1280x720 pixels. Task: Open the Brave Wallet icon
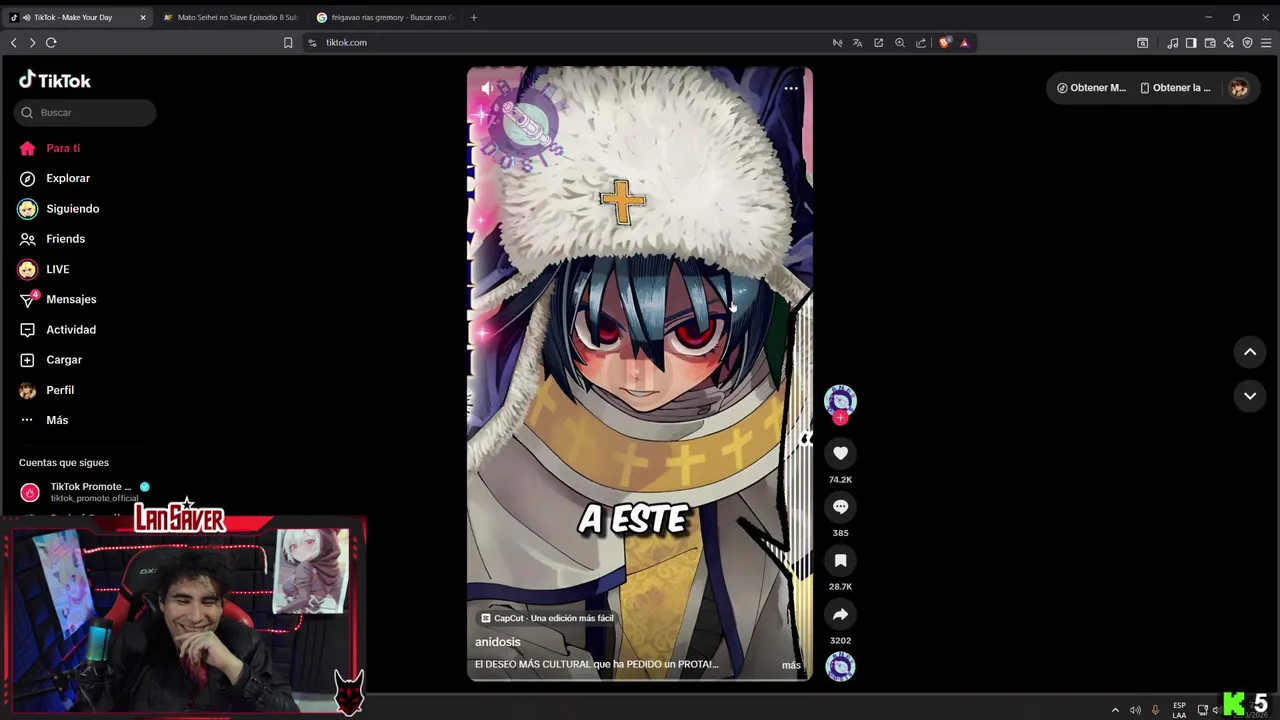[1210, 43]
